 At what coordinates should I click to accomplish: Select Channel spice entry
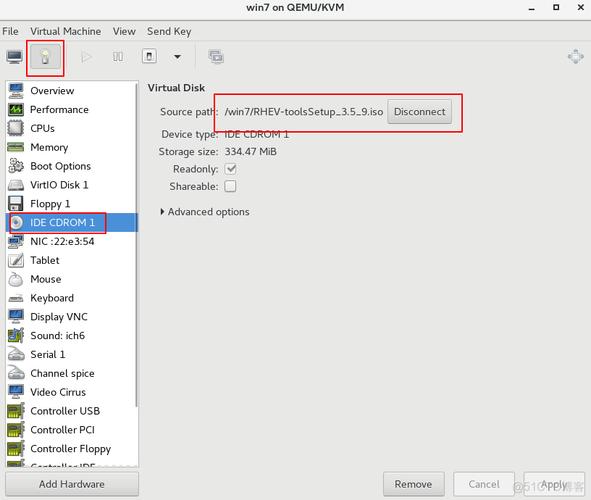71,373
